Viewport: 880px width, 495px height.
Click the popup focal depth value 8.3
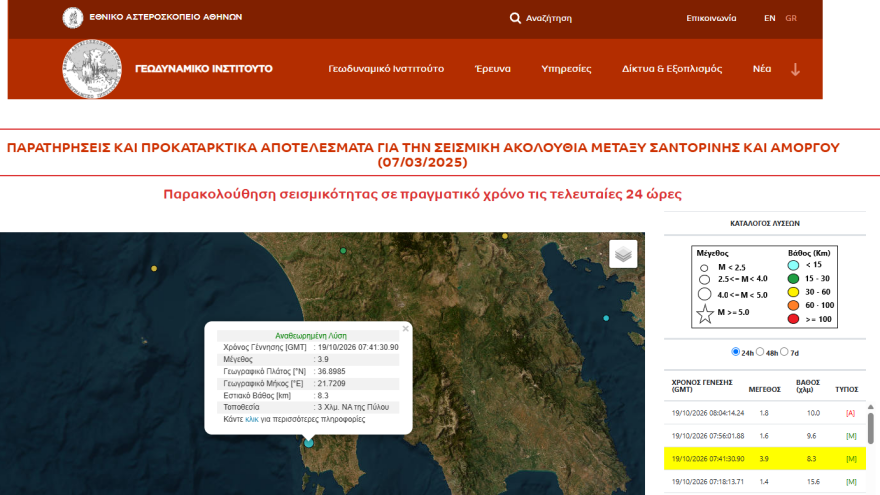(323, 396)
